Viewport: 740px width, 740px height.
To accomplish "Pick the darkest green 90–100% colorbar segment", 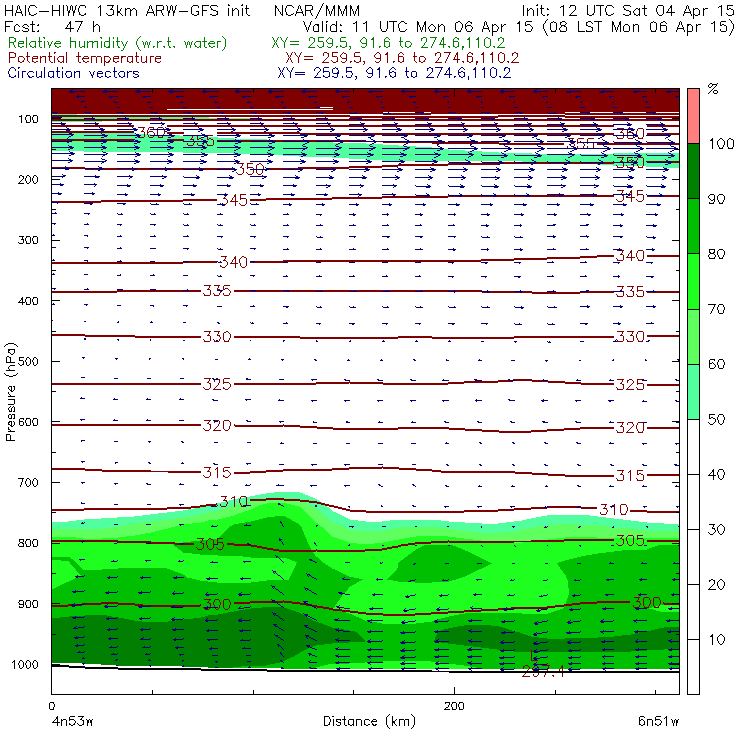I will point(693,171).
